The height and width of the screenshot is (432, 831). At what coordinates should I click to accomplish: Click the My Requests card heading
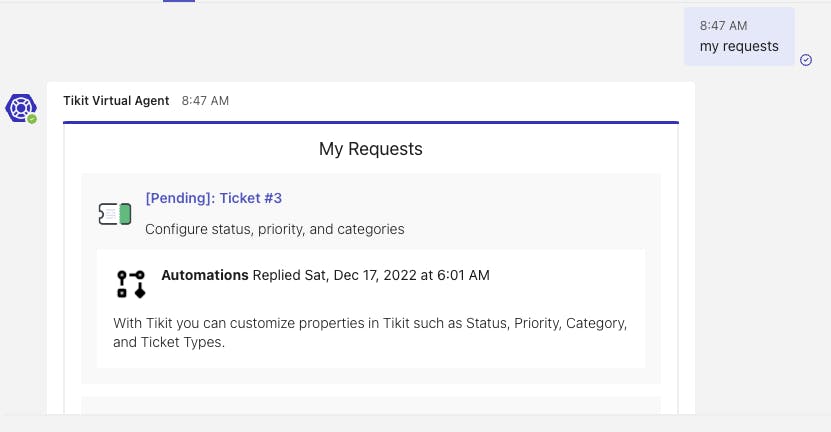pos(371,149)
